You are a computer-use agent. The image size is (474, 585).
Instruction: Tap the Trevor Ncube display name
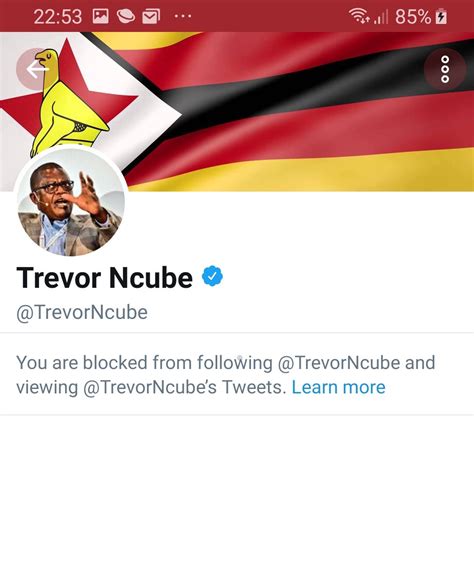click(x=105, y=278)
